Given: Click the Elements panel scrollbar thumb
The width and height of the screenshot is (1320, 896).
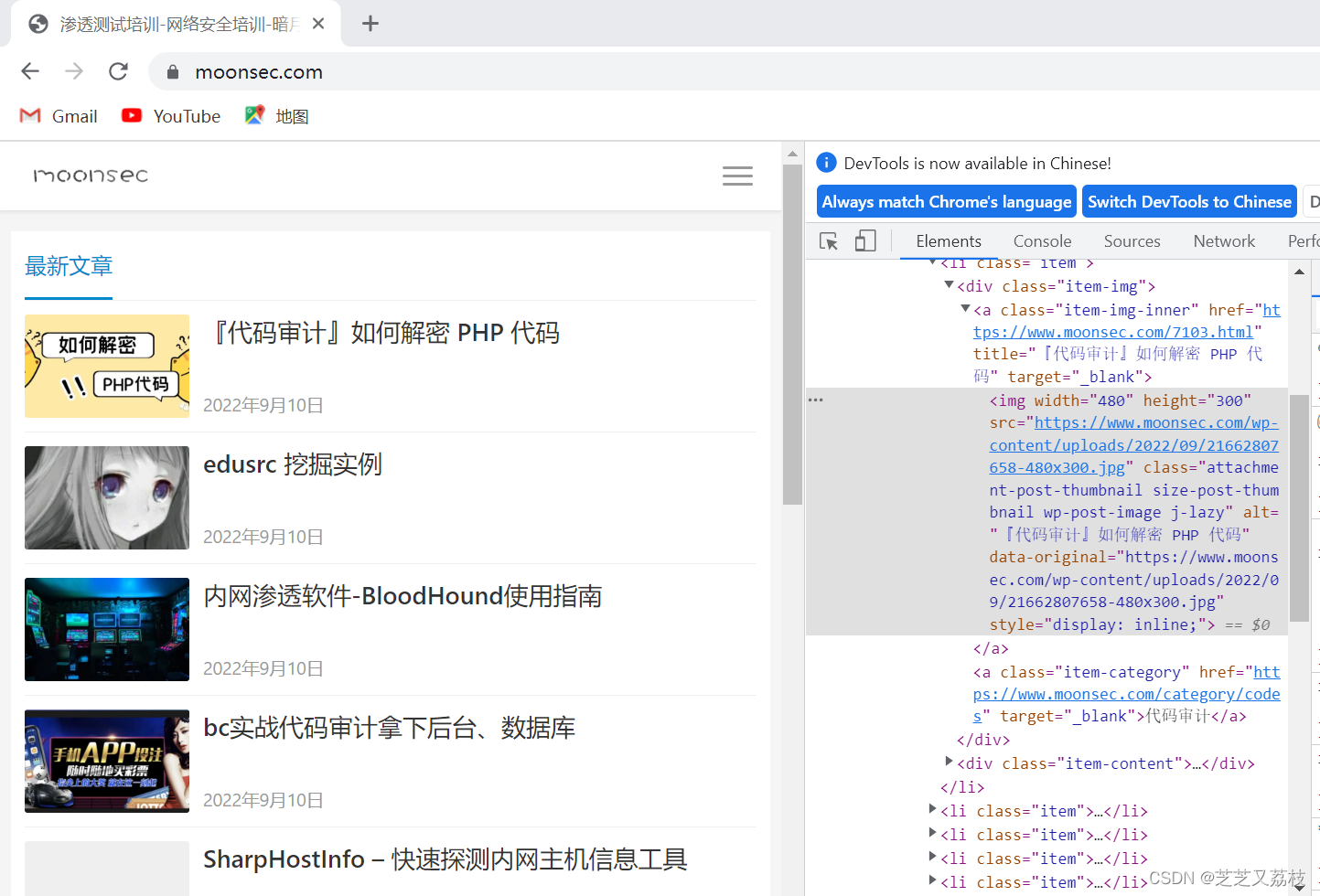Looking at the screenshot, I should (x=1299, y=508).
